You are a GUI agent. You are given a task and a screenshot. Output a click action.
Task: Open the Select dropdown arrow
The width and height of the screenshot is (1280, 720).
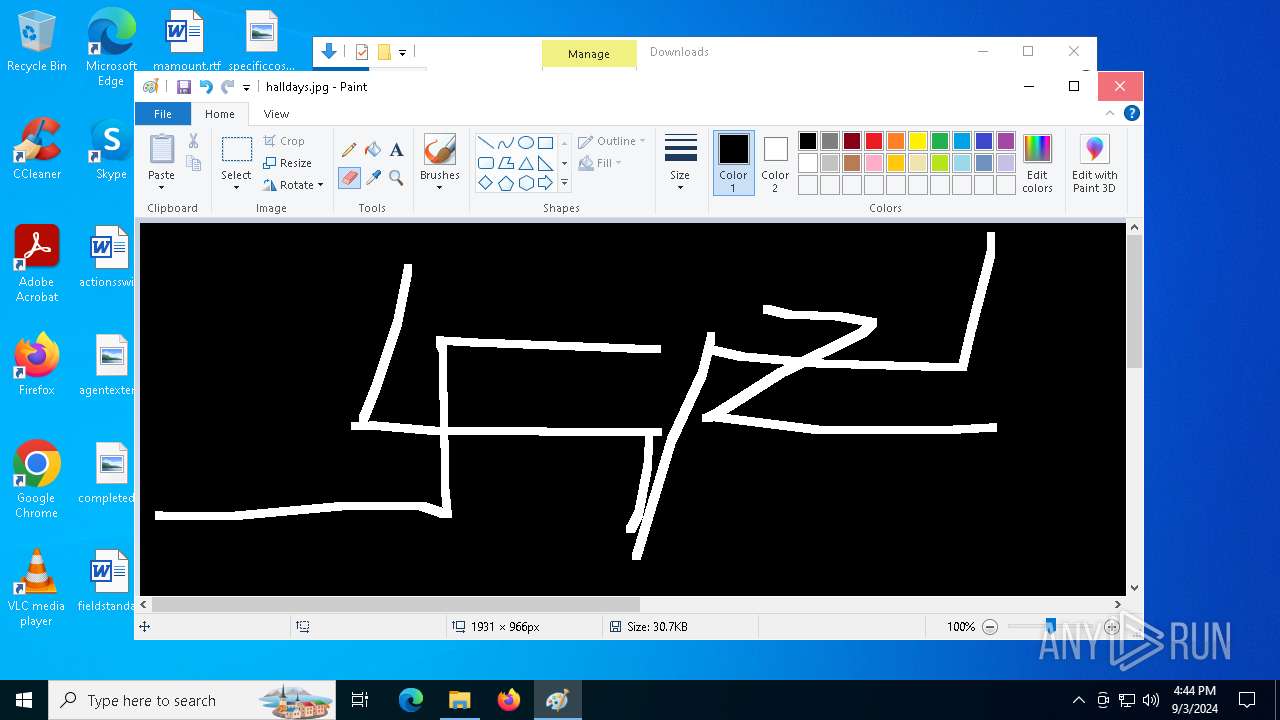click(x=236, y=187)
